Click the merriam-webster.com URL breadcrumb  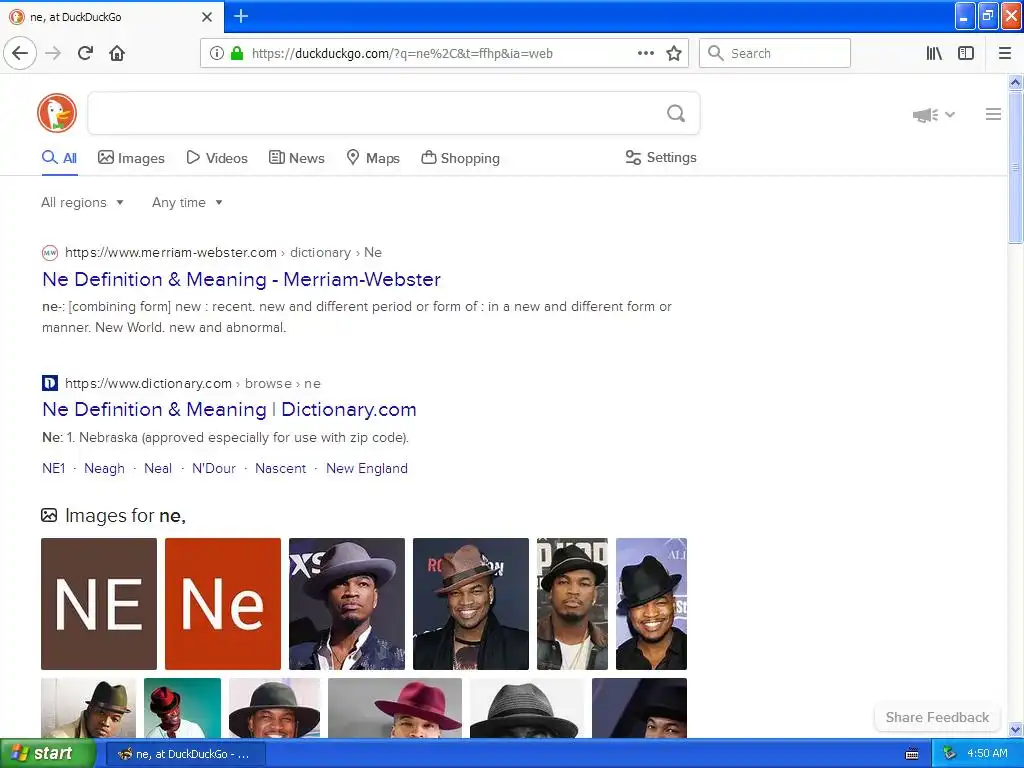[223, 253]
